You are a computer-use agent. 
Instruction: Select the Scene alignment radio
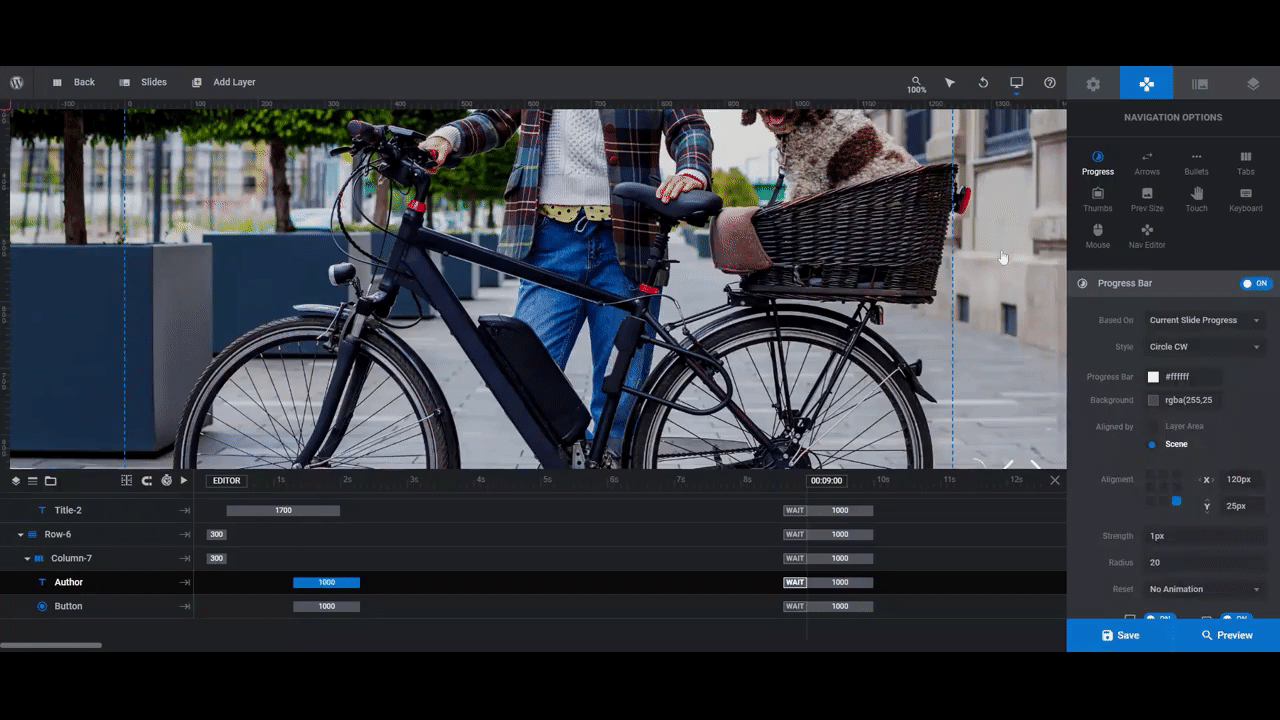(x=1152, y=444)
